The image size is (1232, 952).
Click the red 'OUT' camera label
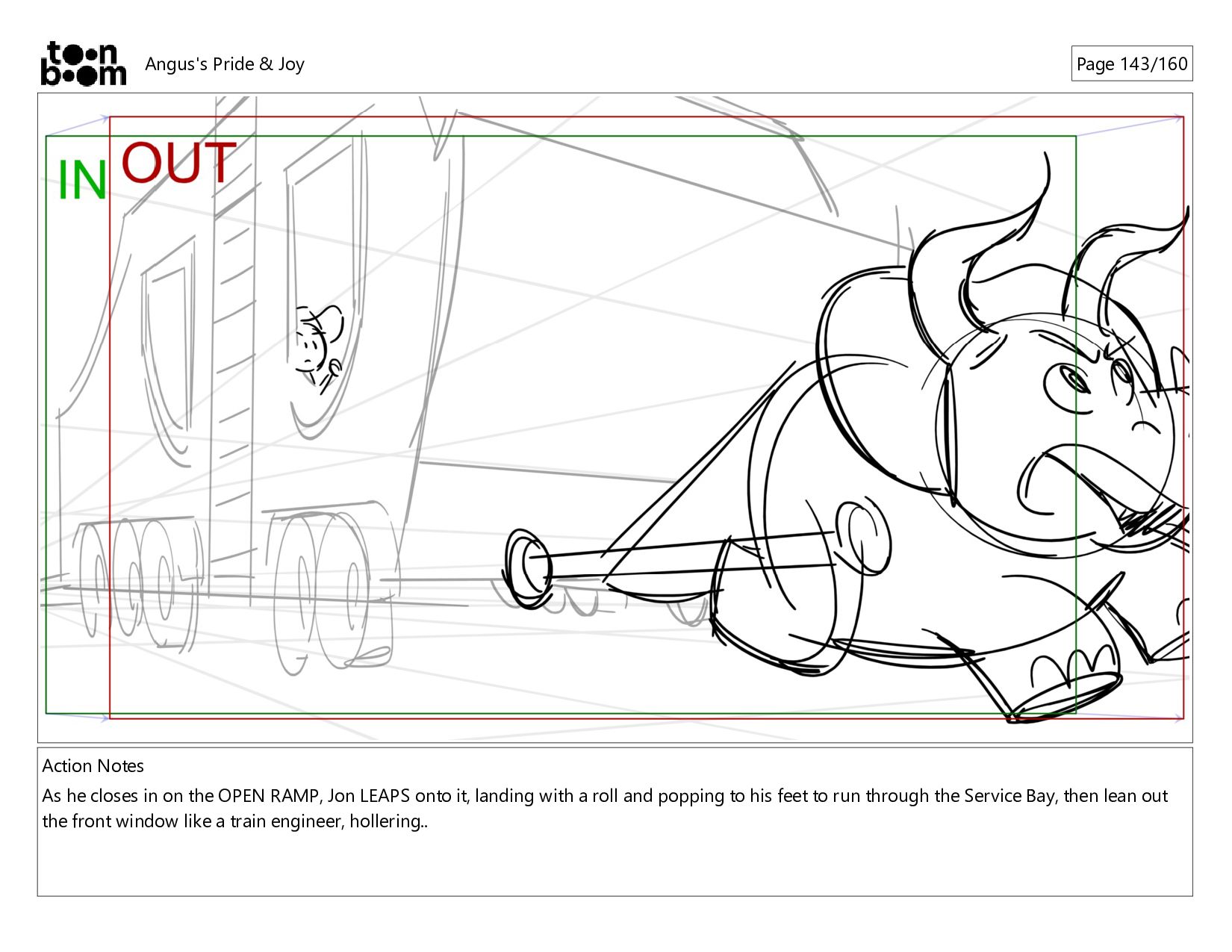(178, 163)
